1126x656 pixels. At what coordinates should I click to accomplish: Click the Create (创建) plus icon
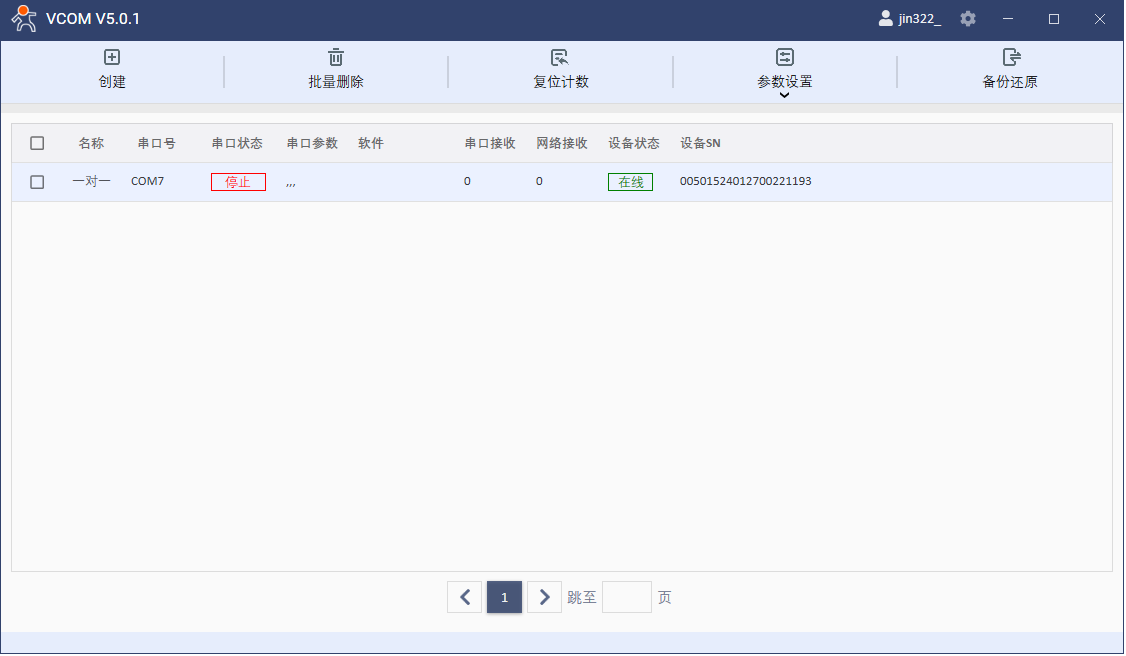tap(112, 58)
